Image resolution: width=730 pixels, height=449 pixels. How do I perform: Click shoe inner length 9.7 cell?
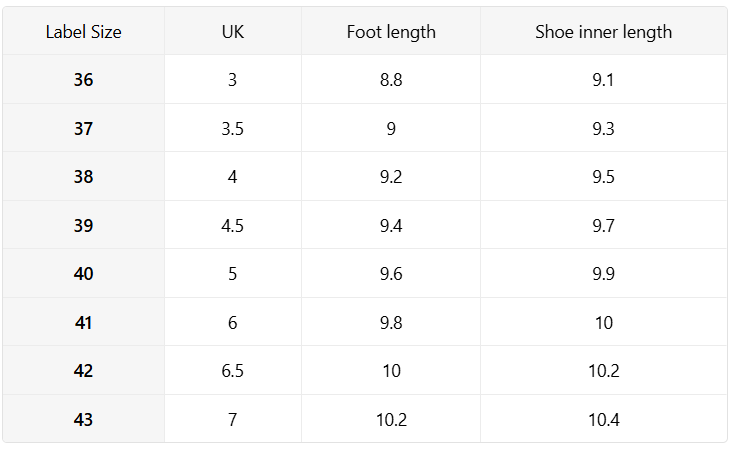603,225
